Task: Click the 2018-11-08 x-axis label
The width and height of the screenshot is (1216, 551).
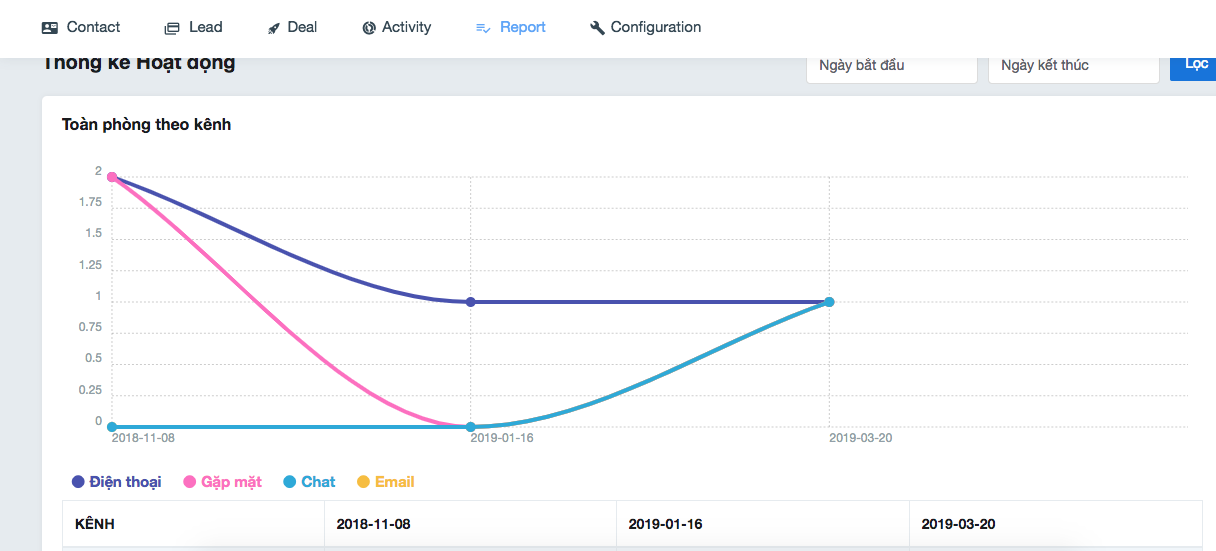Action: pos(143,438)
